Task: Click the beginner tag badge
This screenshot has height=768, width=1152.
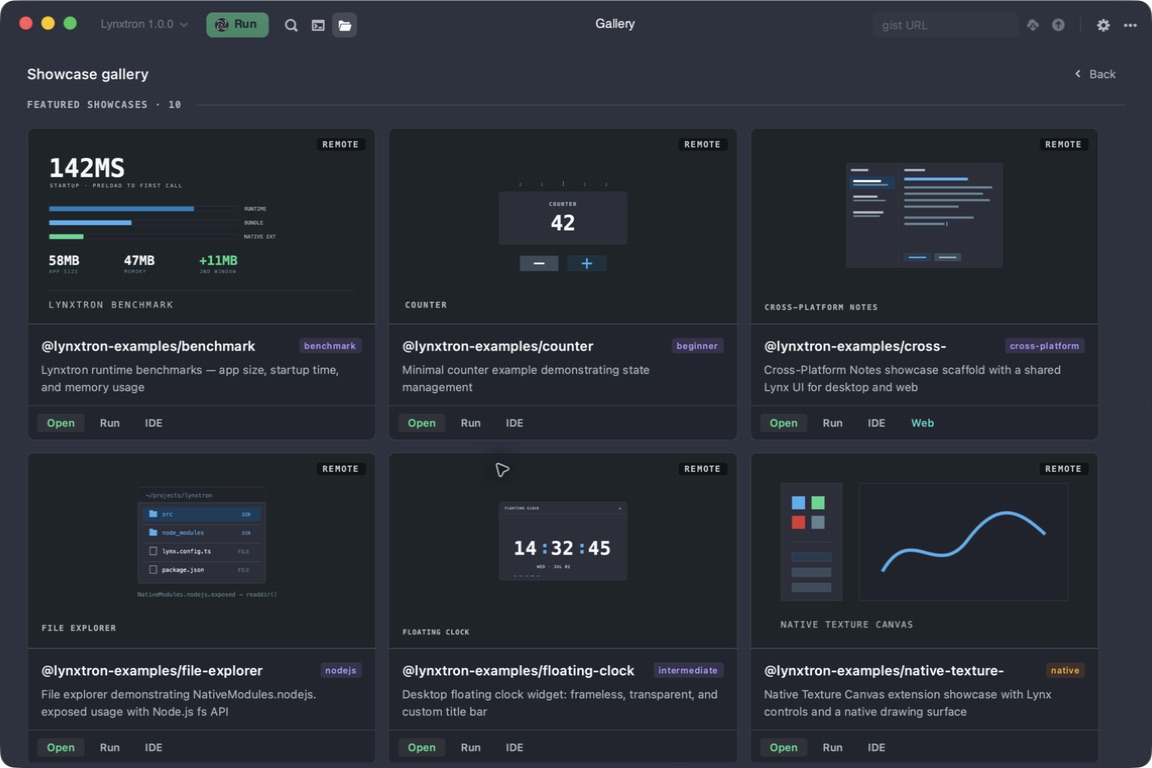Action: (697, 346)
